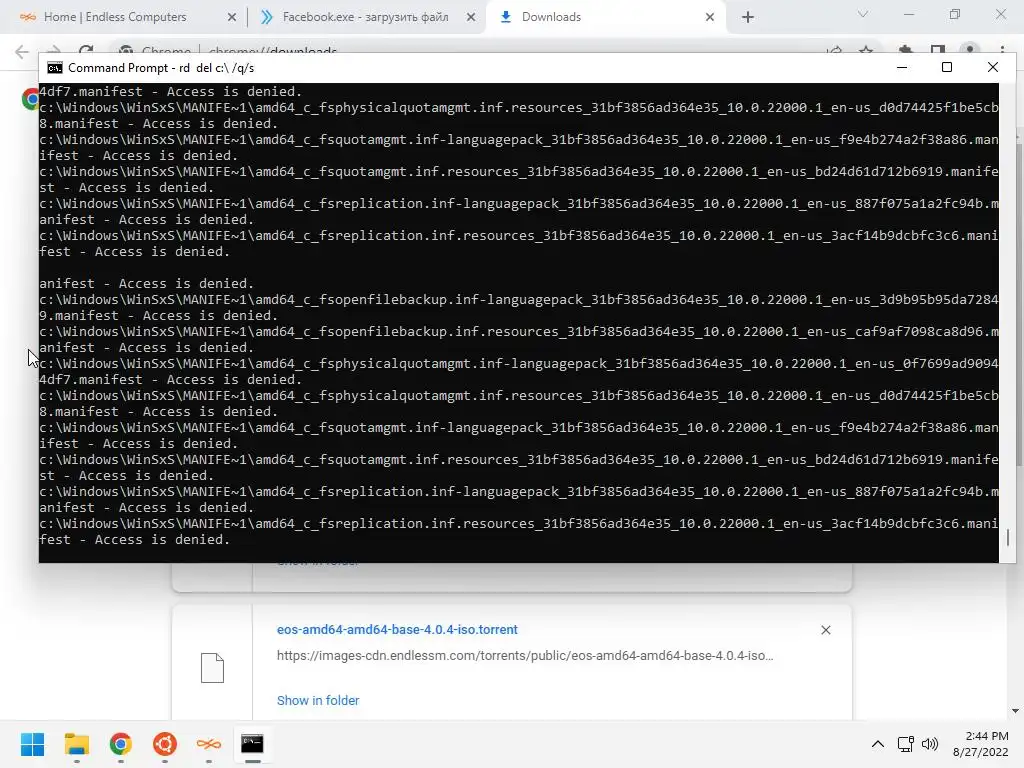Close the Chrome window

click(x=1000, y=14)
